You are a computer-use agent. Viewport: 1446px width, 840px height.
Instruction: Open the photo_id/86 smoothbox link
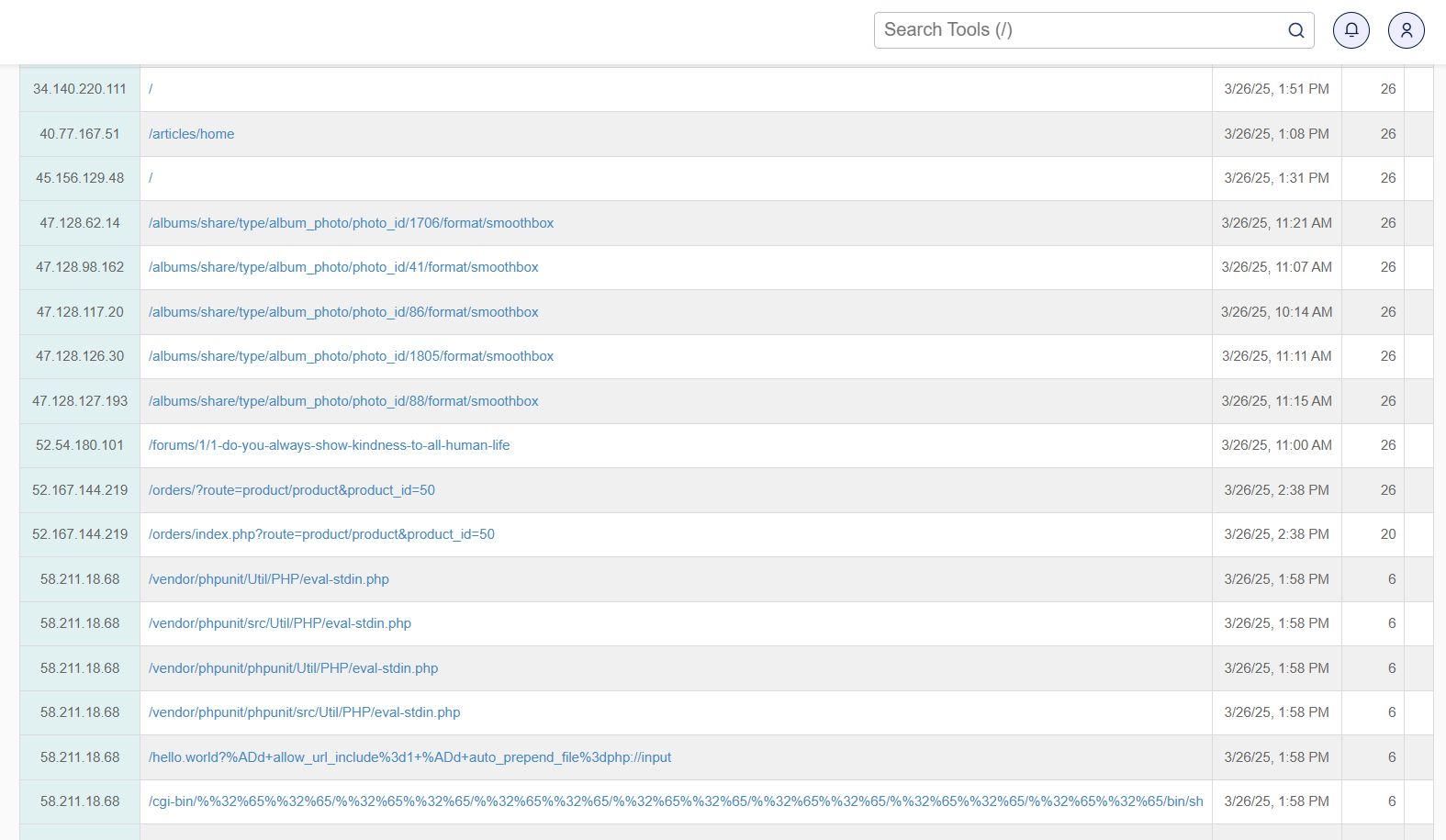coord(343,312)
